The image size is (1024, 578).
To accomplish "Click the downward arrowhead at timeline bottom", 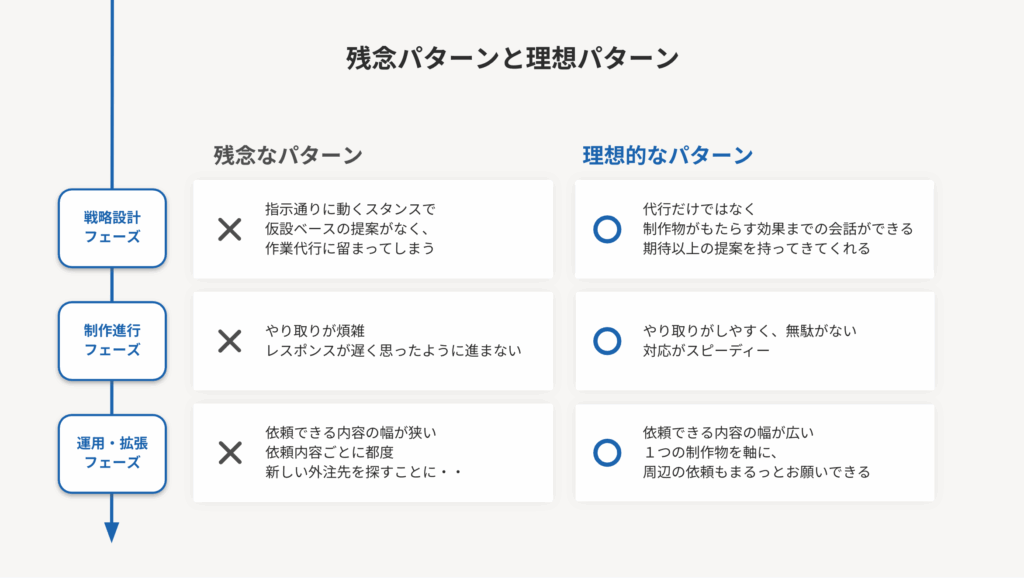I will [112, 532].
